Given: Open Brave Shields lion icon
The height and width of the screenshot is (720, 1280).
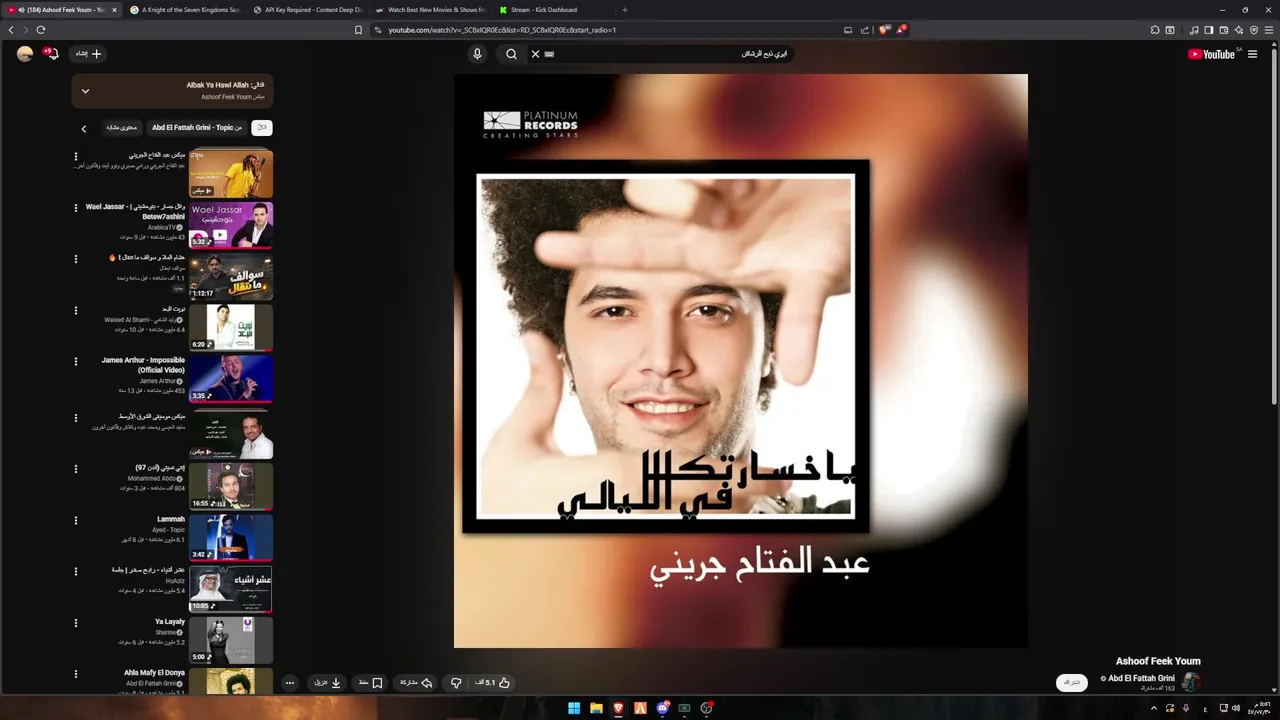Looking at the screenshot, I should point(885,30).
